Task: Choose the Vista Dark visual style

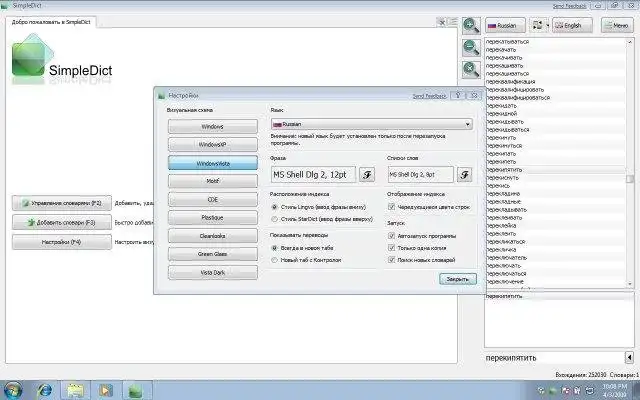Action: [x=213, y=273]
